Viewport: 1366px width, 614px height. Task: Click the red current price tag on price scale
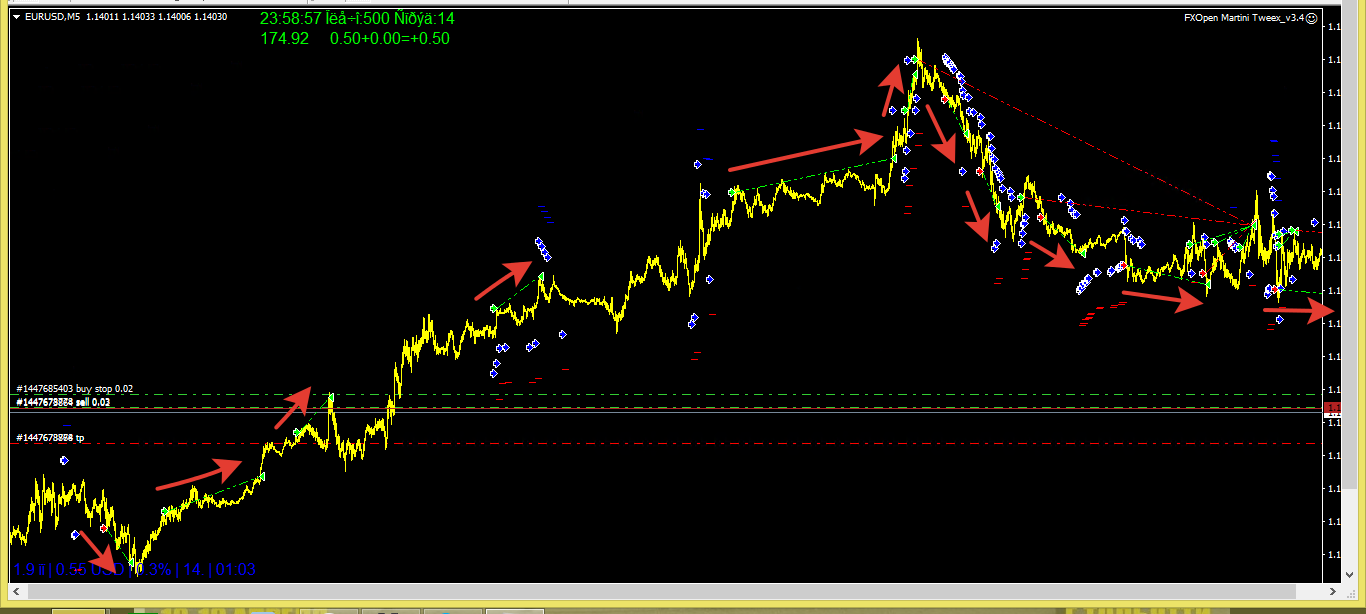tap(1332, 407)
